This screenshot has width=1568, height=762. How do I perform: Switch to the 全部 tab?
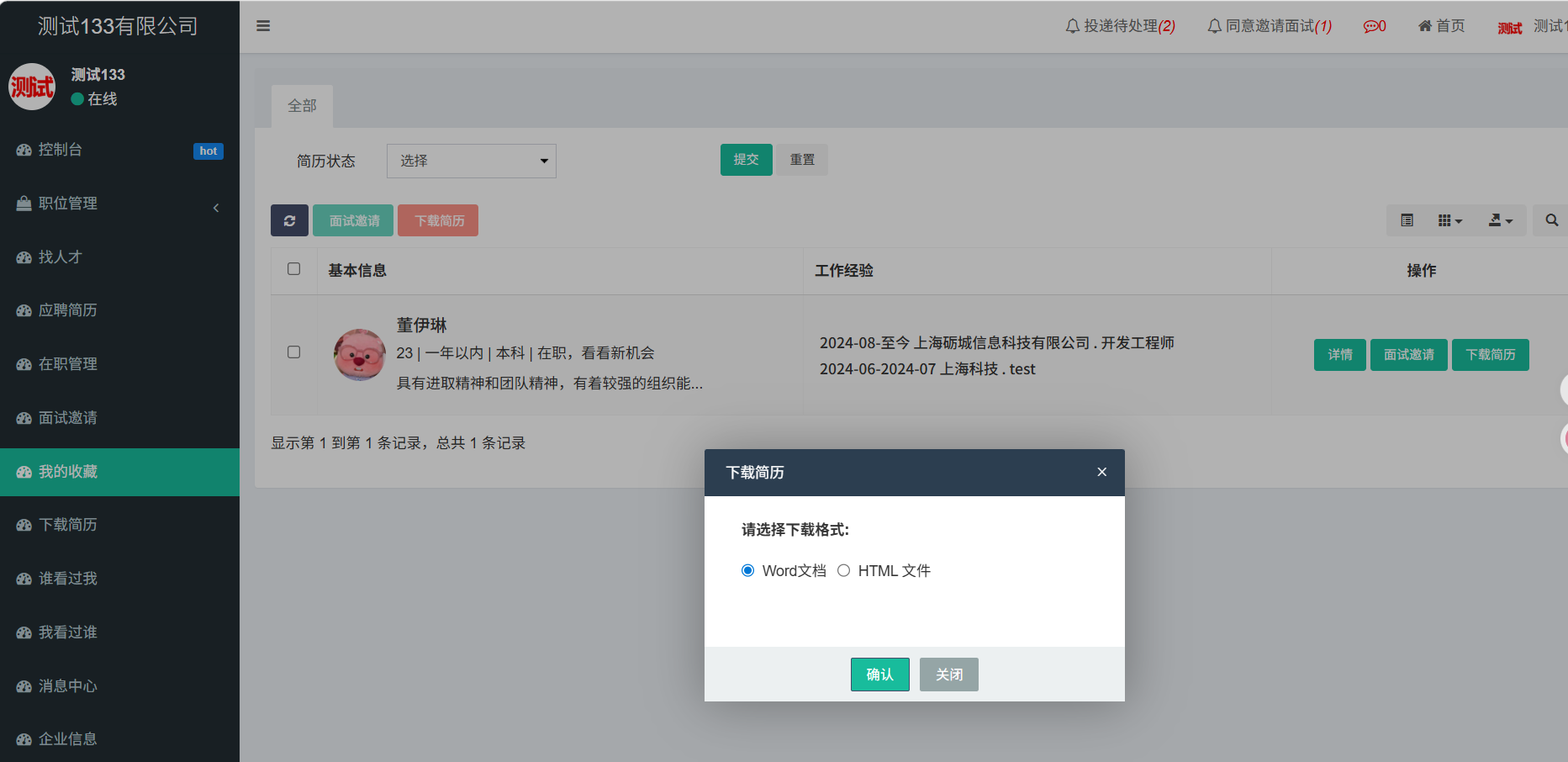(302, 106)
